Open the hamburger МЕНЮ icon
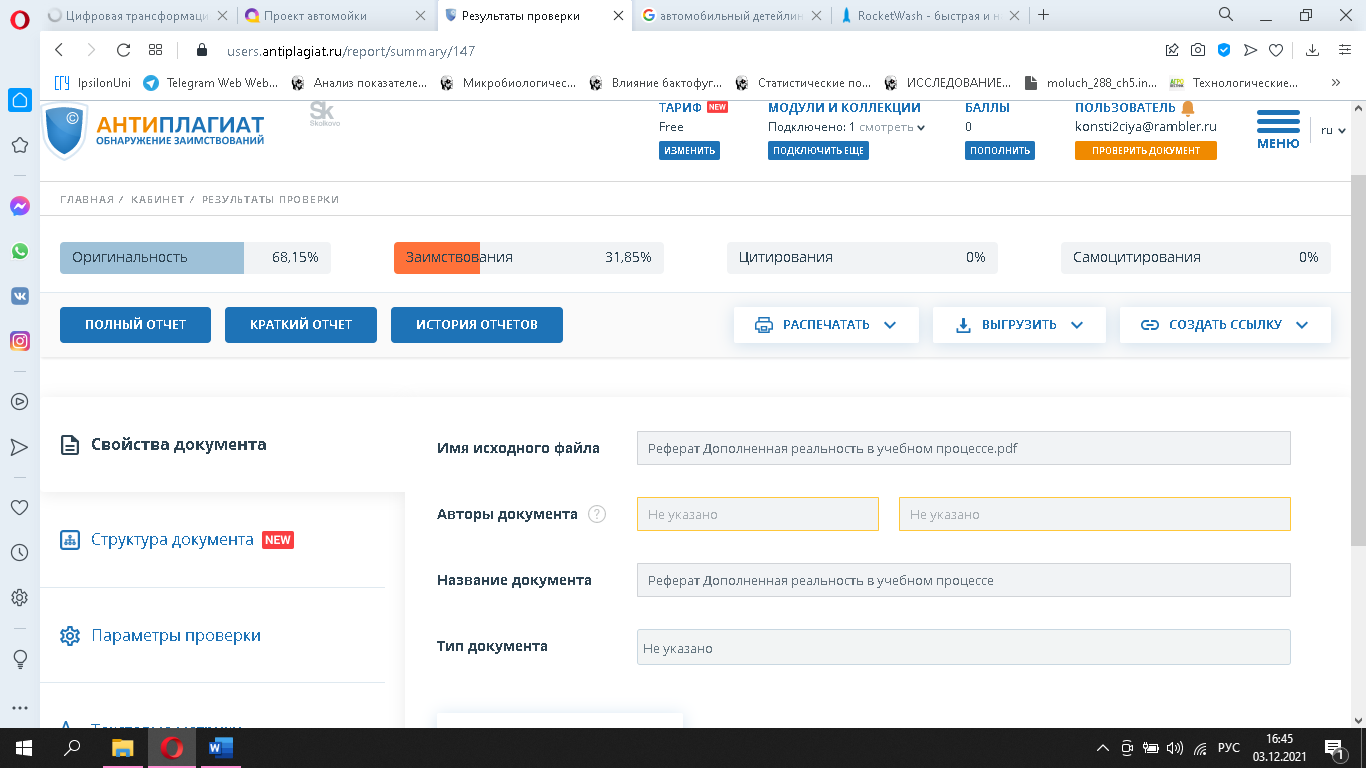Viewport: 1366px width, 768px height. (x=1277, y=124)
